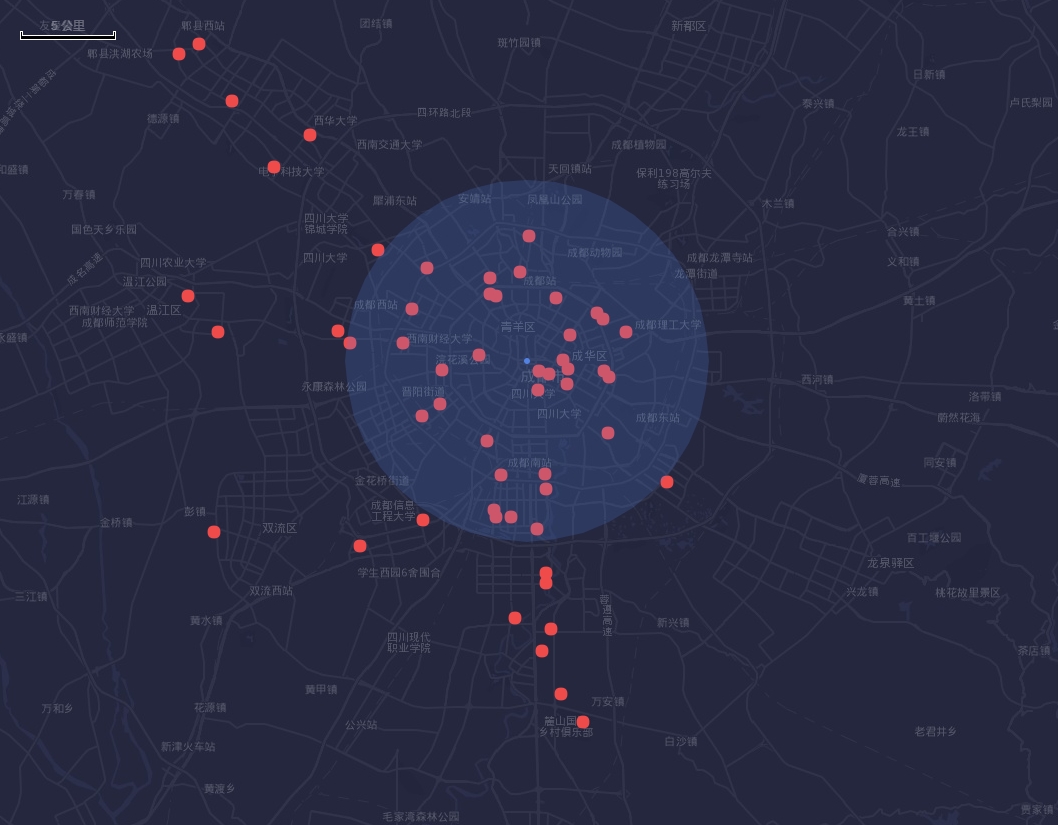Click the 5公里 scale bar
This screenshot has height=825, width=1058.
[x=68, y=36]
